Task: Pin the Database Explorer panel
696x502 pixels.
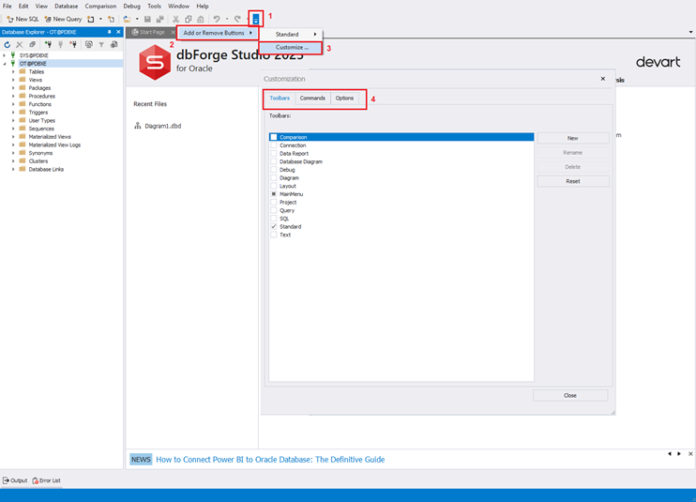Action: pyautogui.click(x=109, y=32)
